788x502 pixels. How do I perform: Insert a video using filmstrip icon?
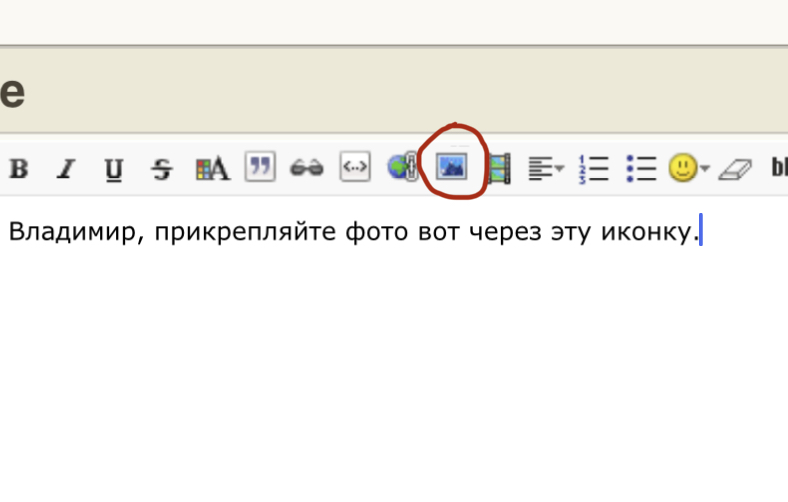pos(500,168)
